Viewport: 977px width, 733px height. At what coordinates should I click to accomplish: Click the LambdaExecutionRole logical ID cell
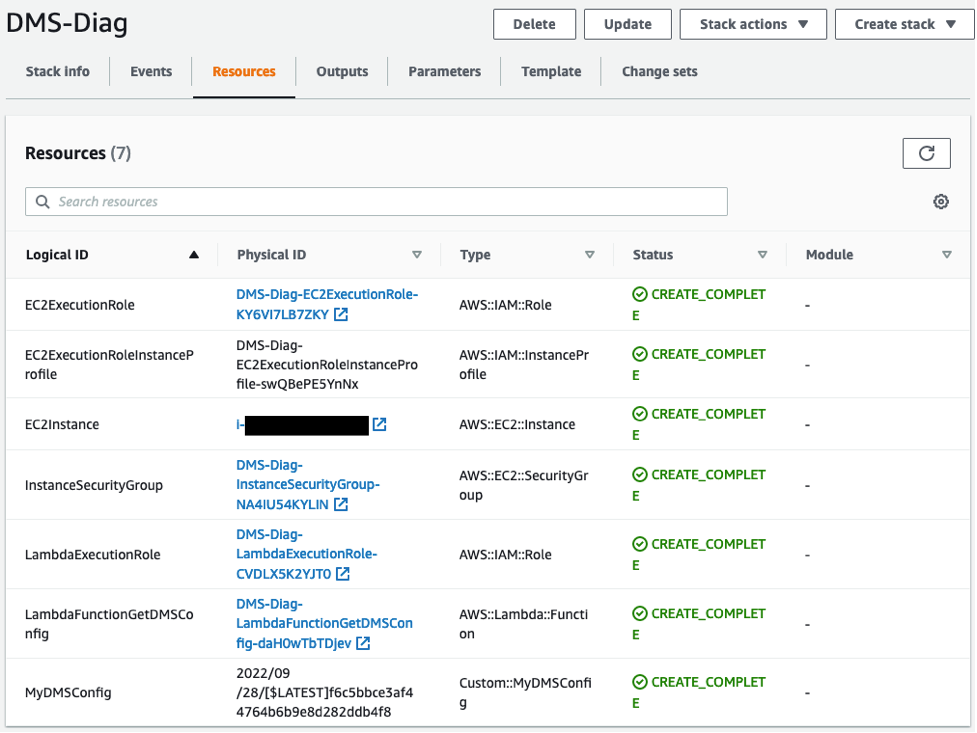92,555
